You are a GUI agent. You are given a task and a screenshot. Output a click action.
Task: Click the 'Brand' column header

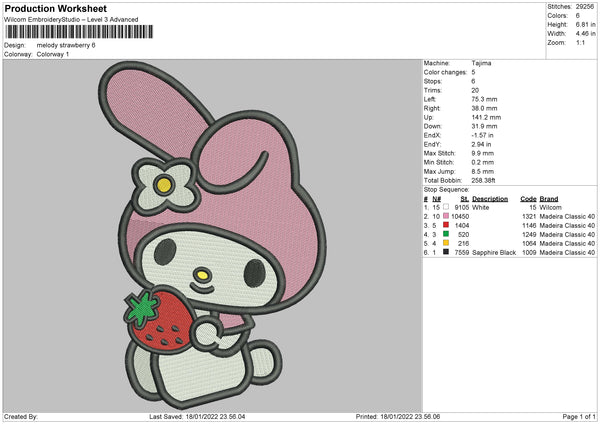pyautogui.click(x=549, y=199)
